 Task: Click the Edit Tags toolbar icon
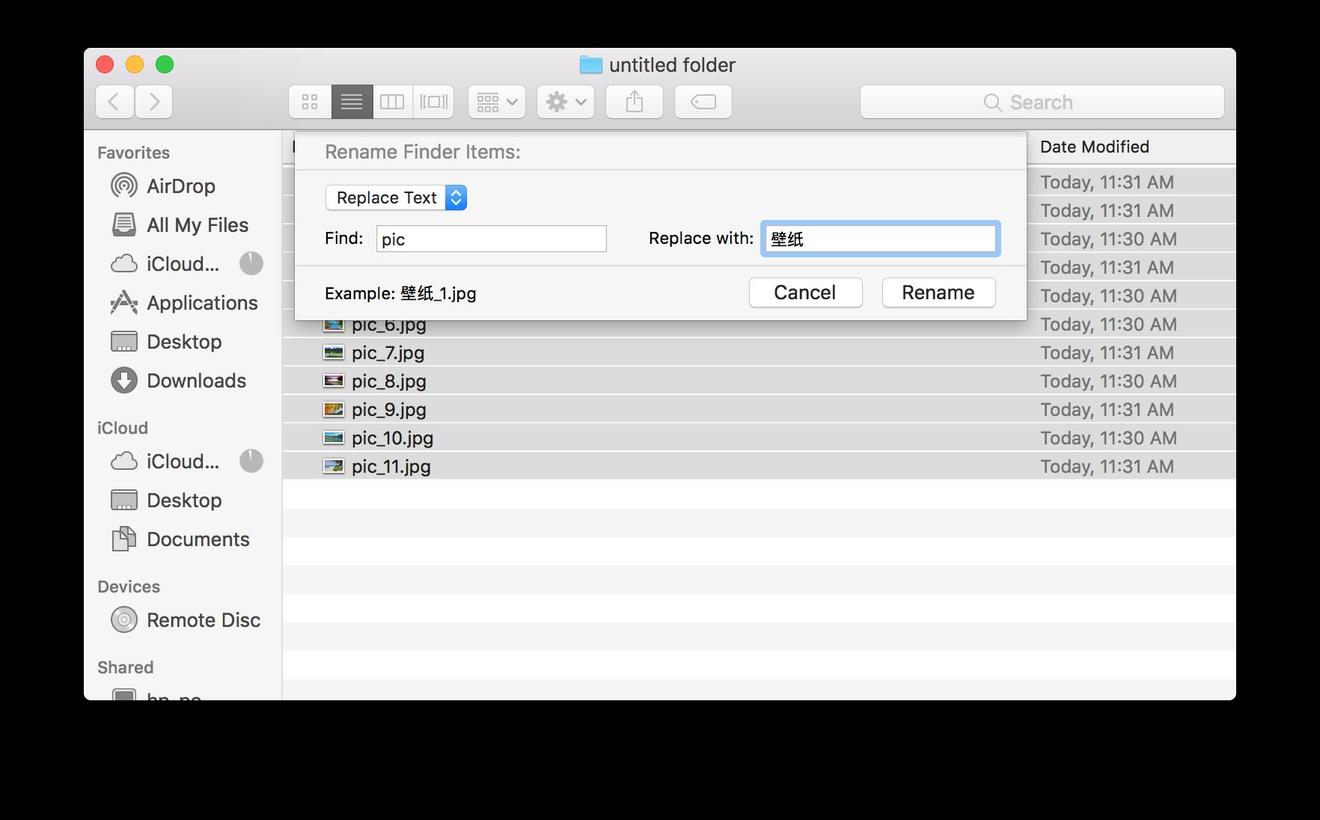click(703, 101)
